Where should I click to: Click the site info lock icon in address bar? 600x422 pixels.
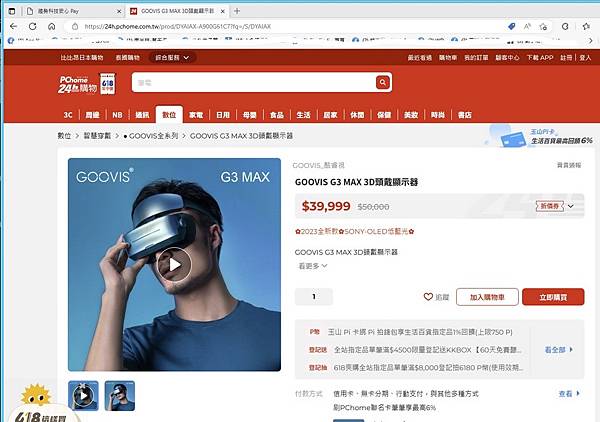[75, 26]
